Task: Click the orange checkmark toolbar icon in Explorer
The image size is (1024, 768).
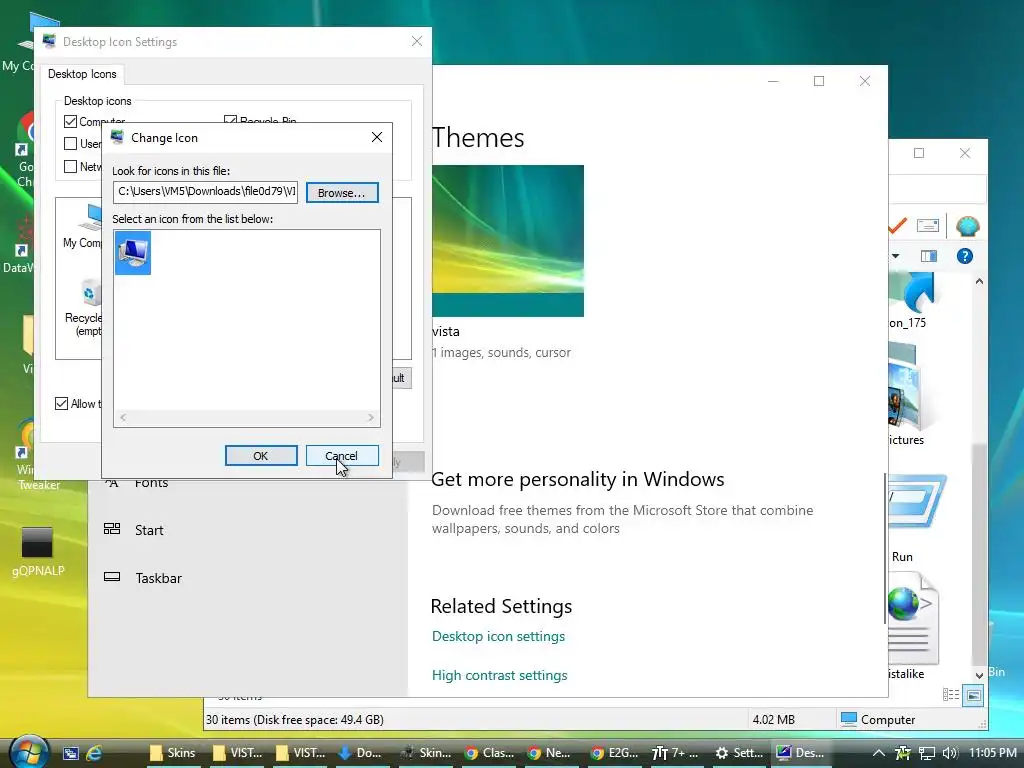Action: click(898, 226)
